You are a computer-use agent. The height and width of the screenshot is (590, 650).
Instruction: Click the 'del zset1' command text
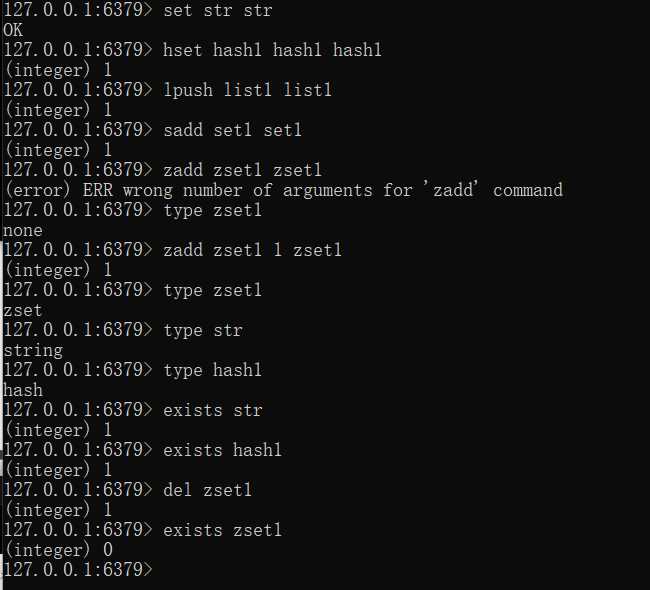click(x=207, y=490)
